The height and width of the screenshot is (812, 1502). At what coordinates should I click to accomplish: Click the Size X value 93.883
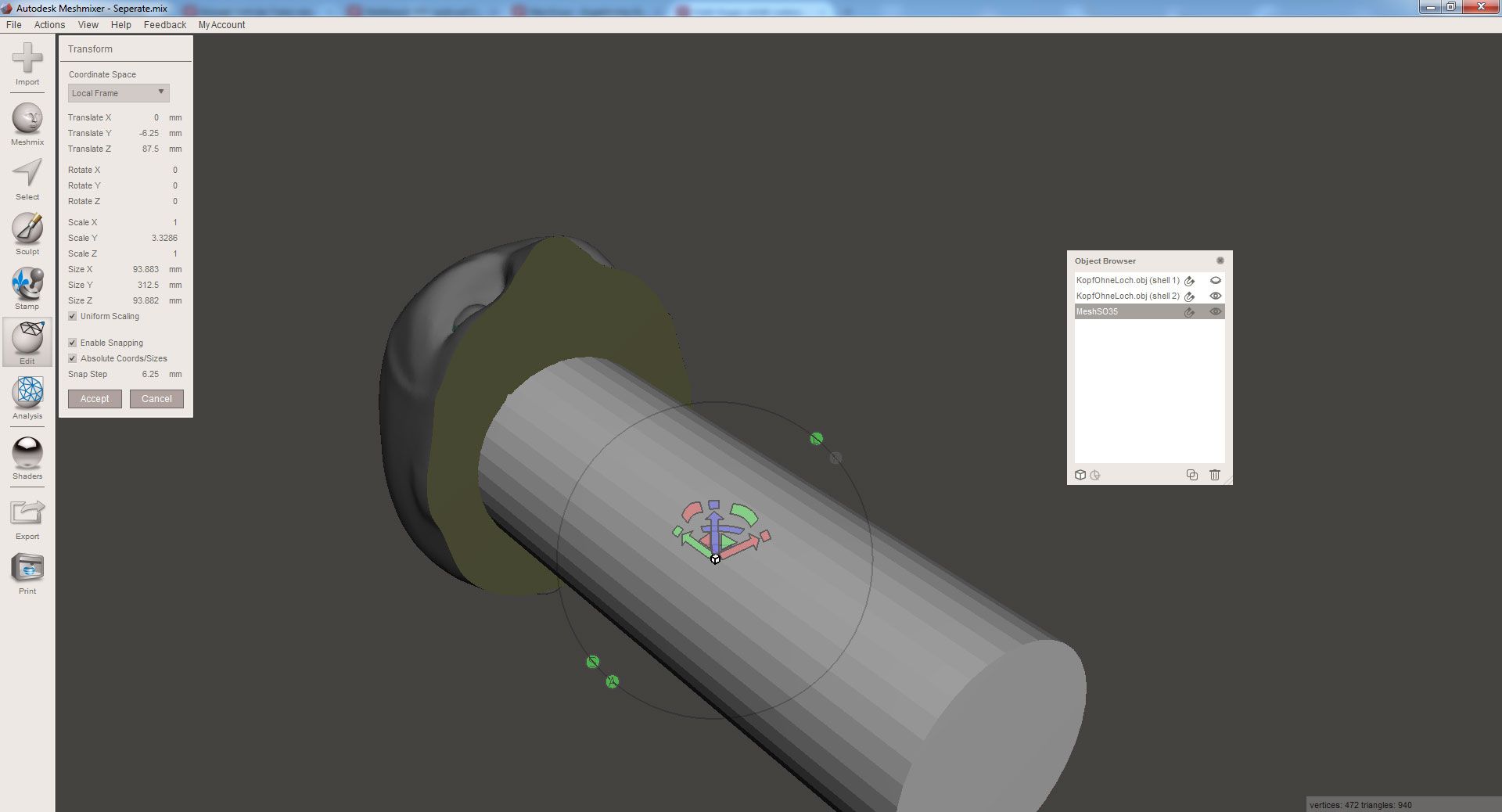click(146, 269)
